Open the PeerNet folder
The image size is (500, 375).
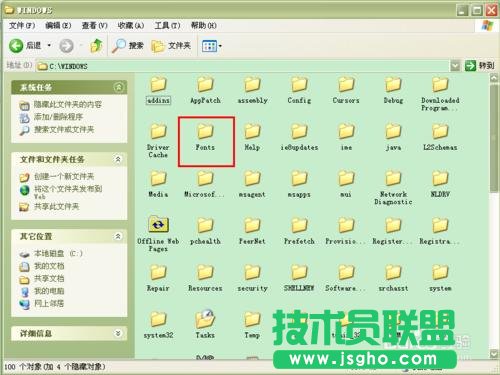point(252,231)
